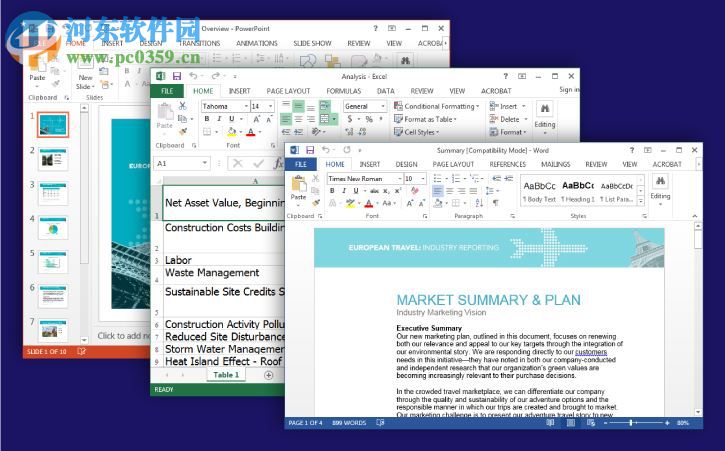Toggle Bold in the Word ribbon
The image size is (725, 451).
pyautogui.click(x=332, y=191)
